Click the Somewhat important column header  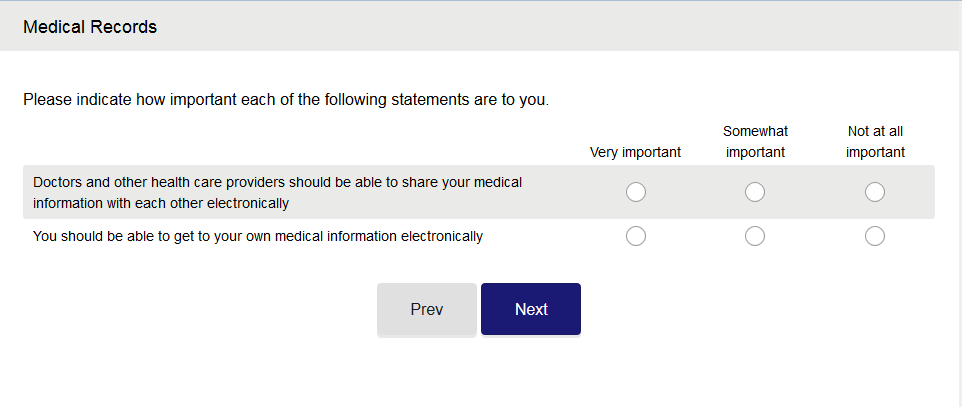[755, 142]
